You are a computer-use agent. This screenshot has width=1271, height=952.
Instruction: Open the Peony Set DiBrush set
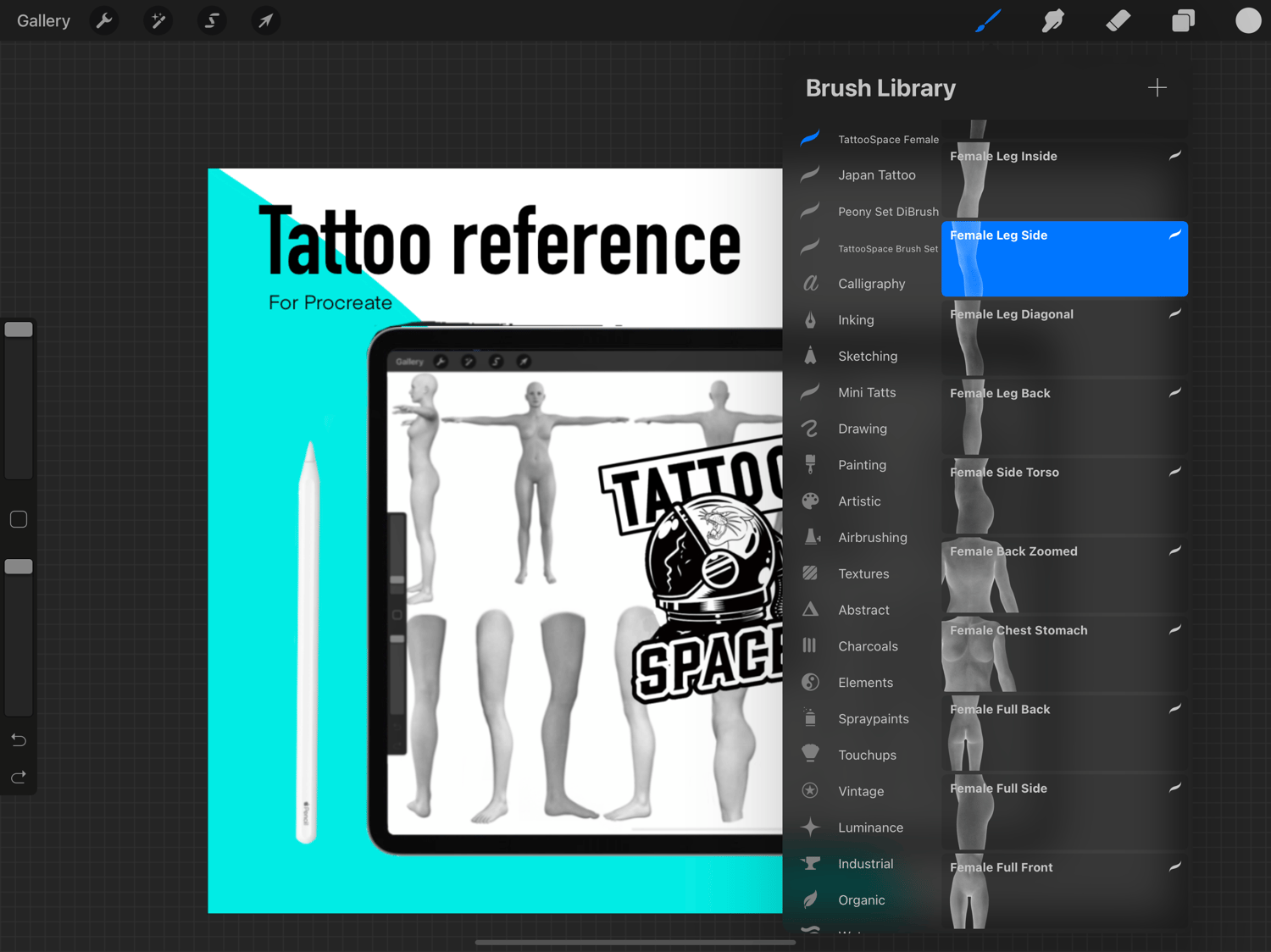click(869, 212)
